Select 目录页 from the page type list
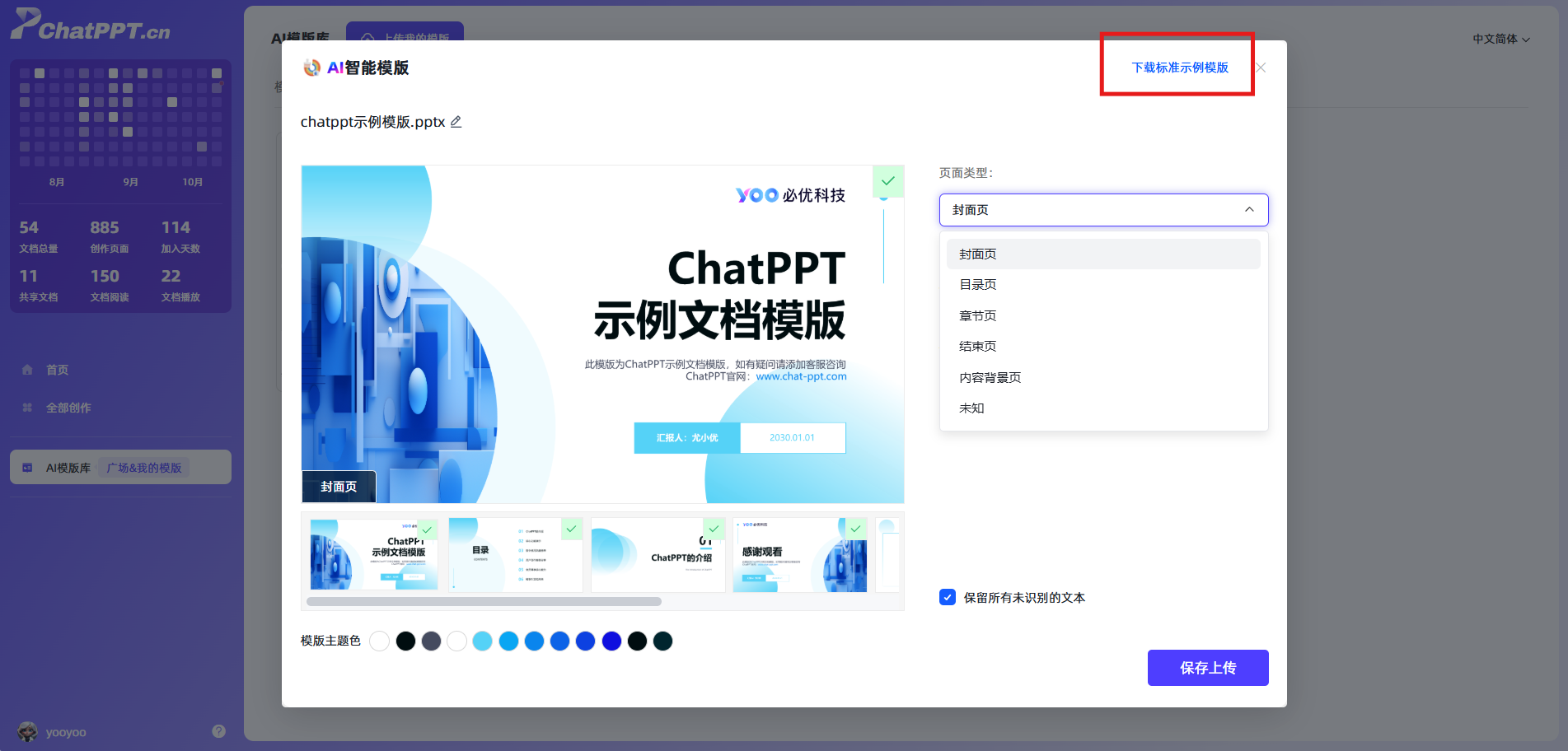The height and width of the screenshot is (751, 1568). [x=978, y=285]
